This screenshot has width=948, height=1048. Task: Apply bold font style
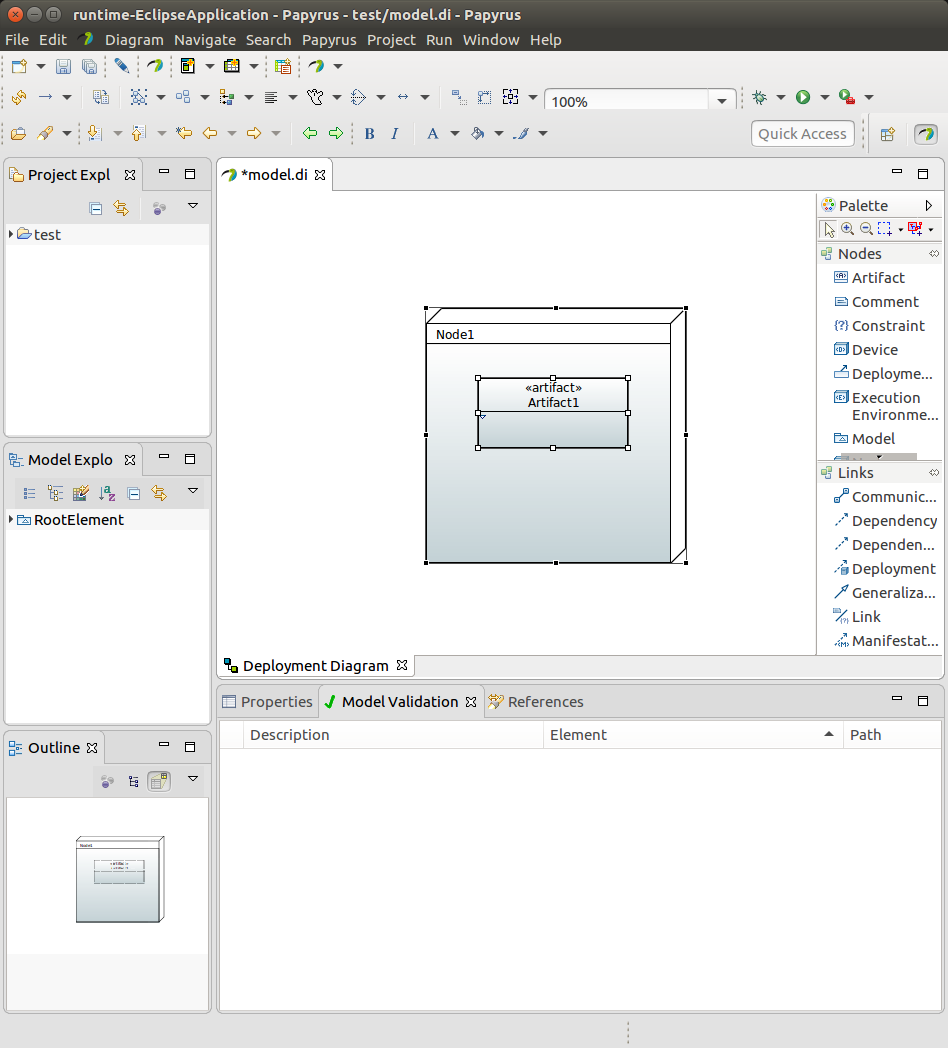pos(369,134)
